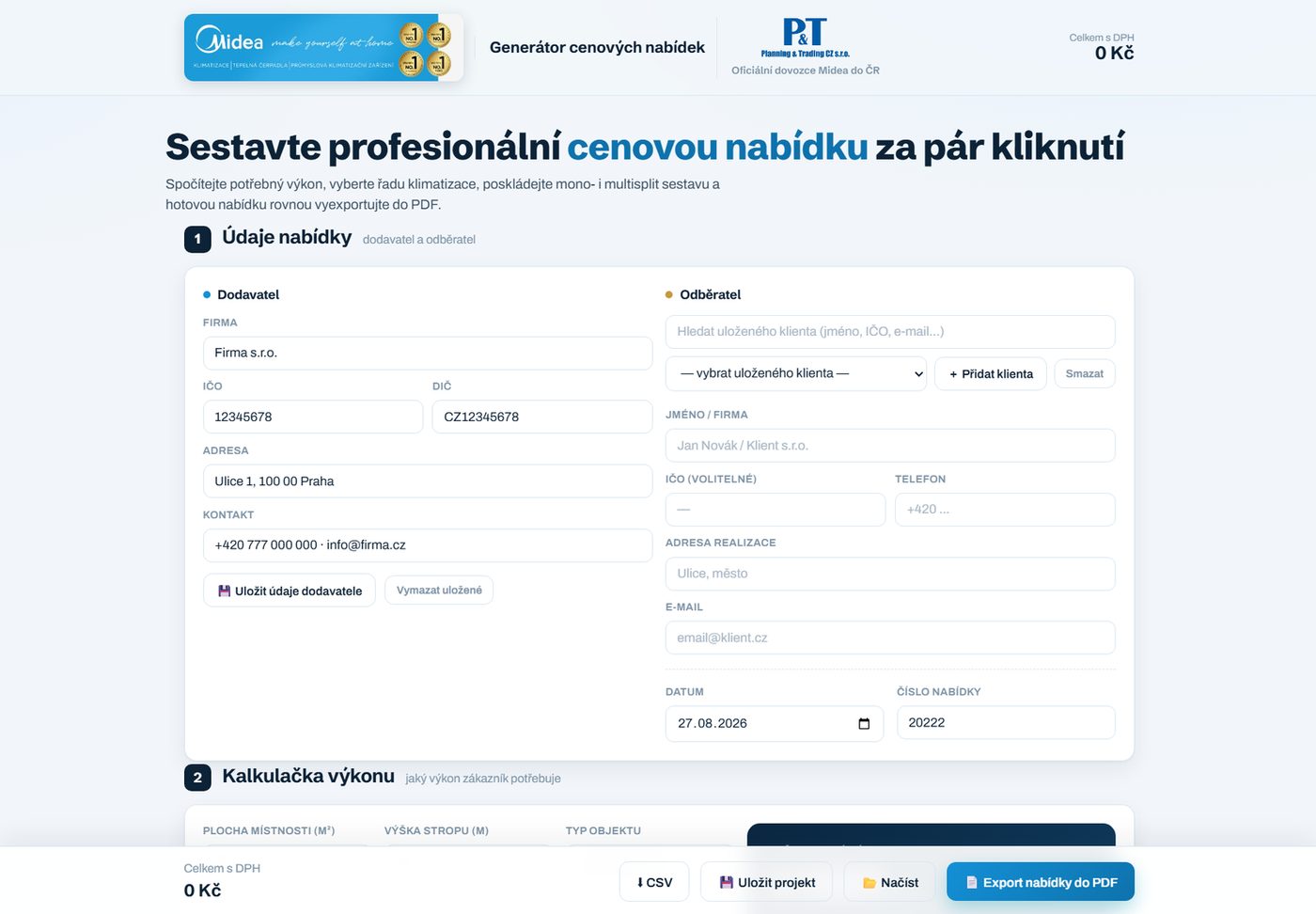This screenshot has height=914, width=1316.
Task: Click the Smazat button
Action: [x=1085, y=373]
